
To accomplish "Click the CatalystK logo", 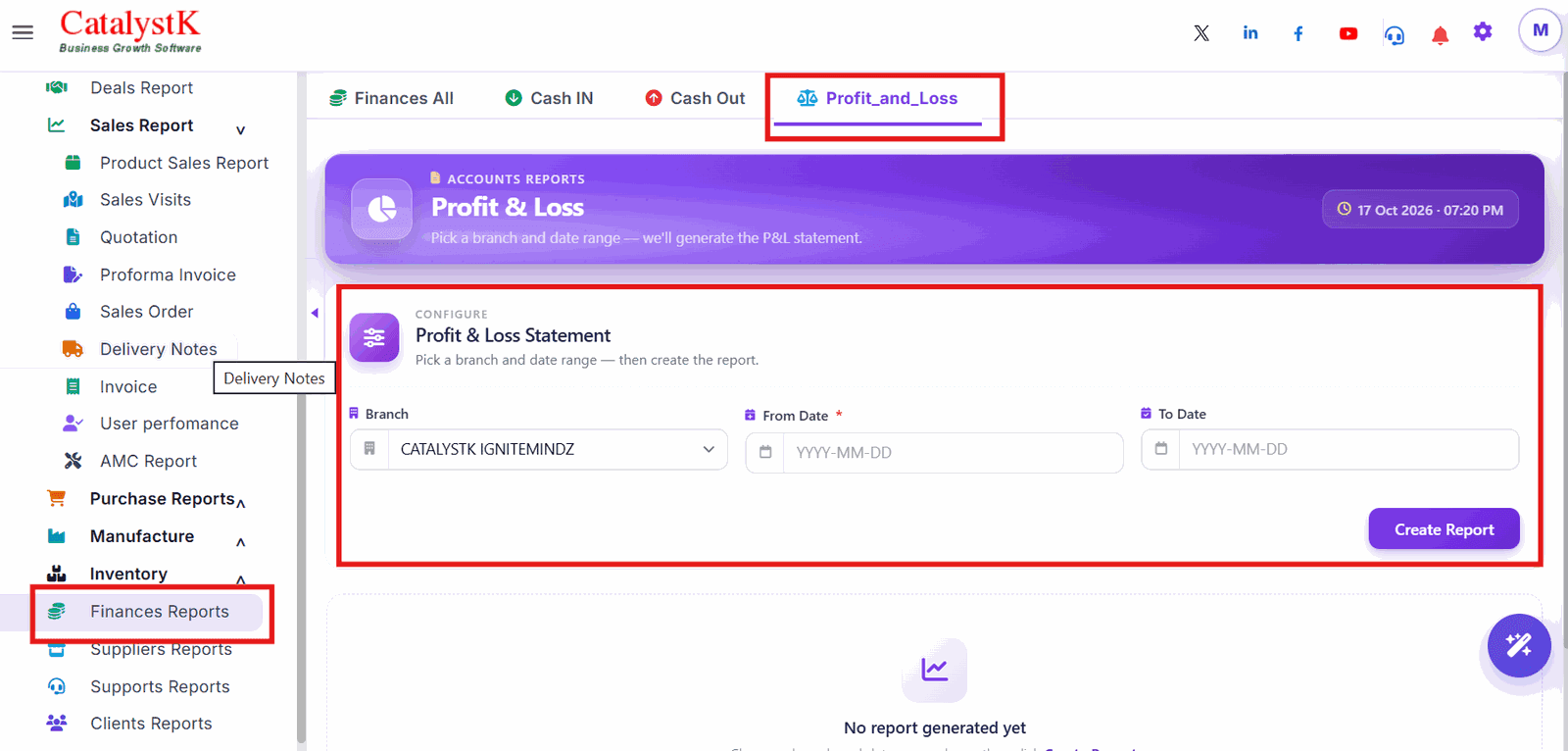I will coord(129,31).
